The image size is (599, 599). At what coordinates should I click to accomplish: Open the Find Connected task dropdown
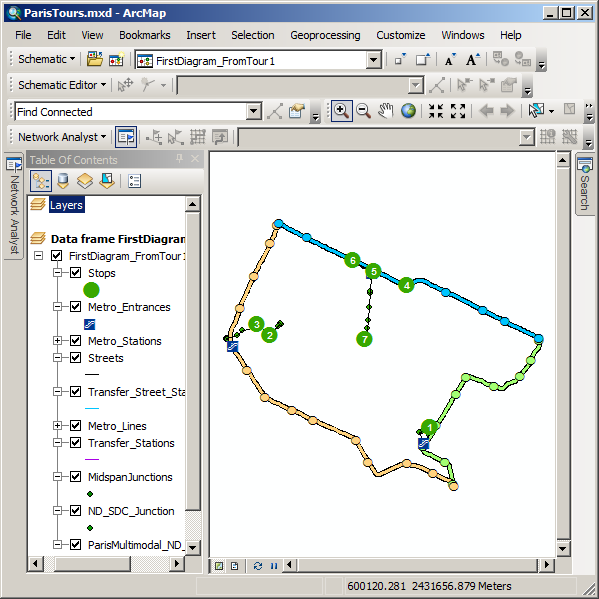pos(254,112)
